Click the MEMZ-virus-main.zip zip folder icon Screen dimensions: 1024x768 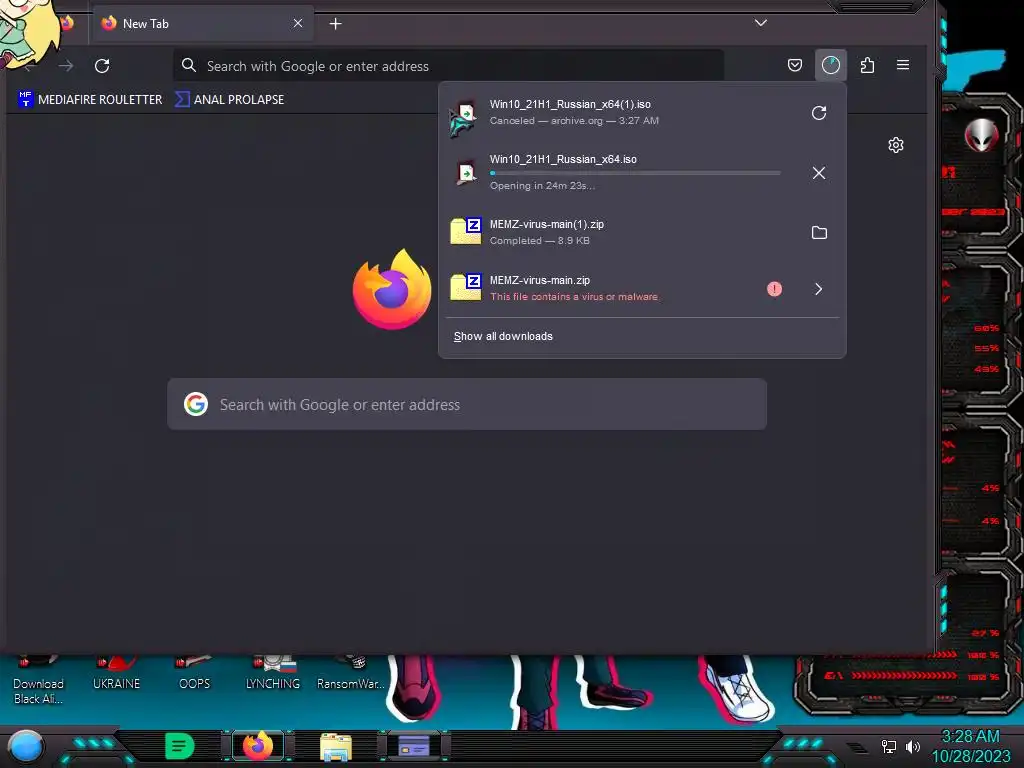[x=466, y=287]
